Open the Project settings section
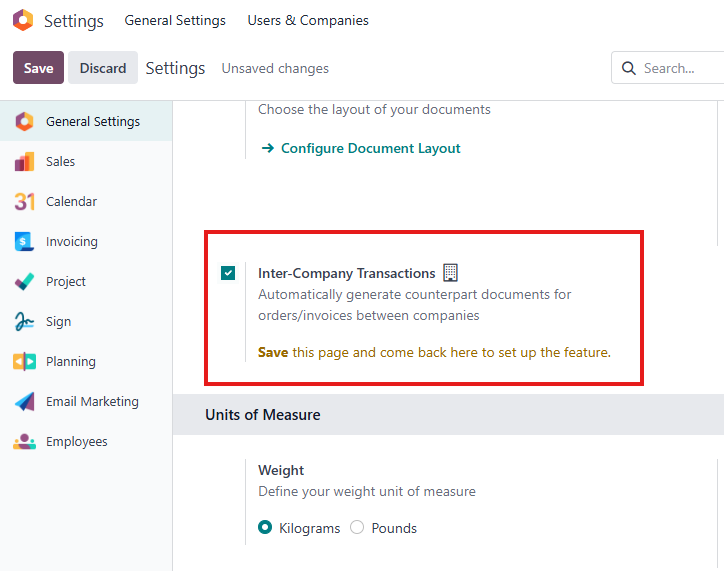This screenshot has height=571, width=724. pos(86,282)
